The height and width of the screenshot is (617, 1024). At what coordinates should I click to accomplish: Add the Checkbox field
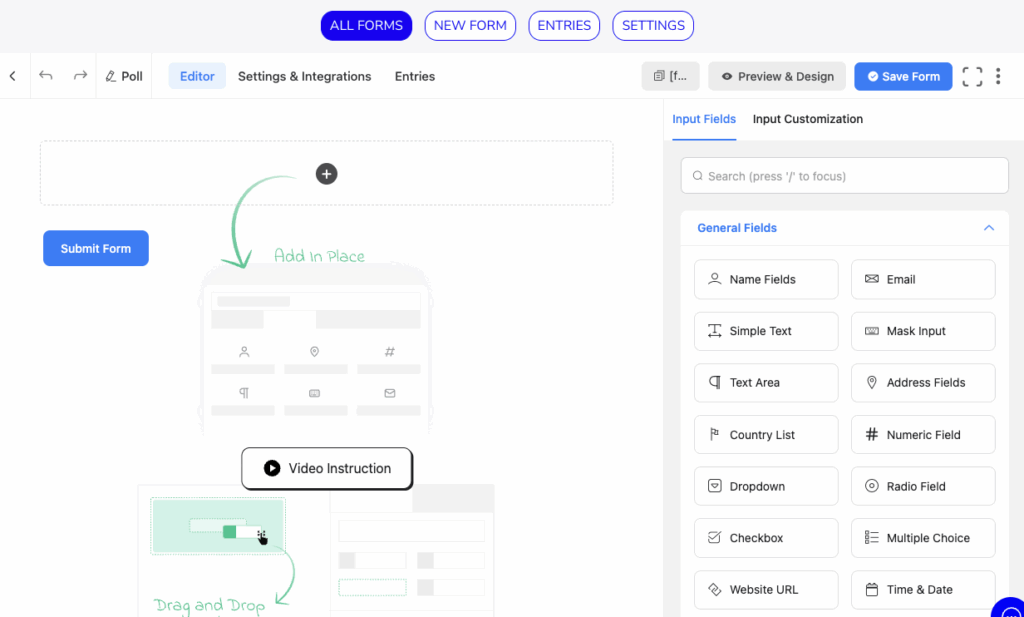tap(766, 538)
